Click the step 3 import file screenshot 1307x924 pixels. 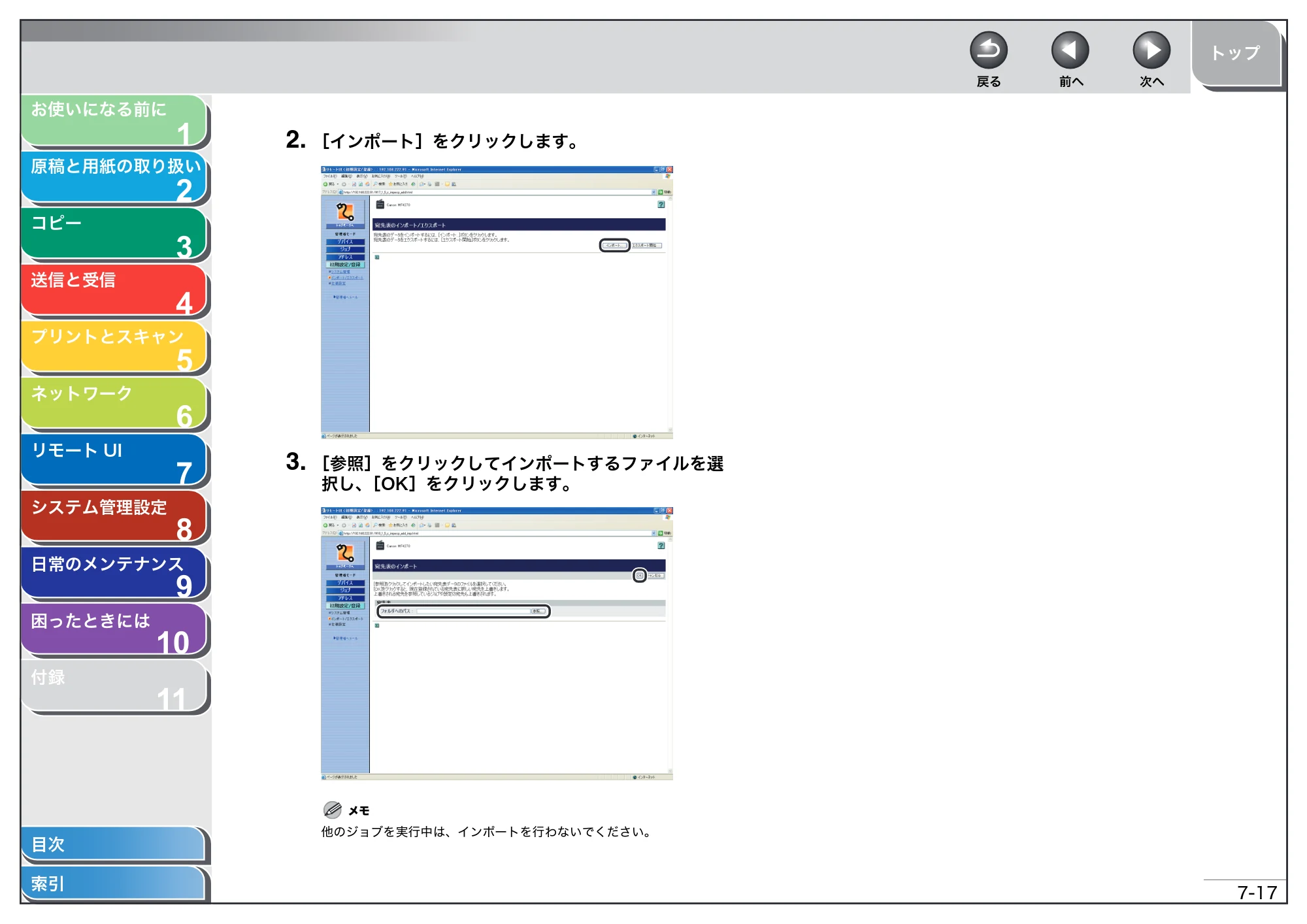point(497,644)
